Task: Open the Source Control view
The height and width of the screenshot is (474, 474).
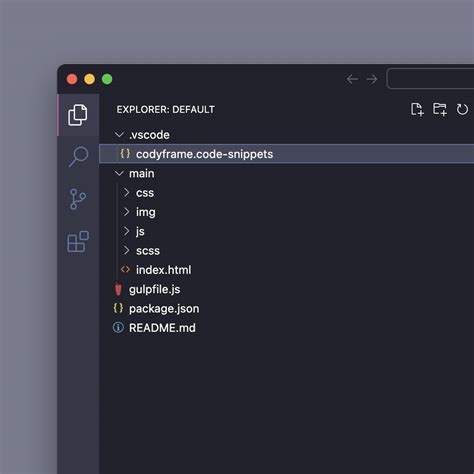Action: pos(78,199)
